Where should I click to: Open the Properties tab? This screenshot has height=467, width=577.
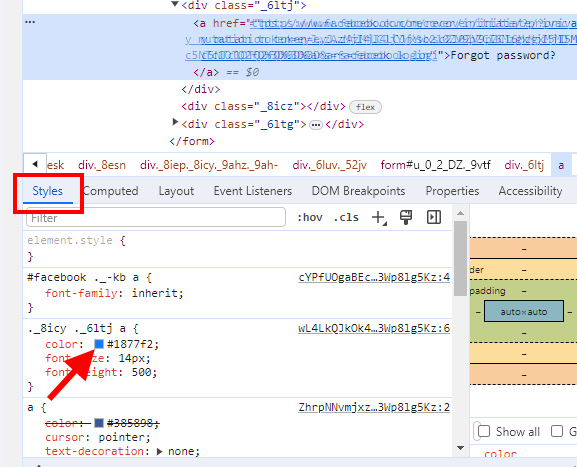(x=452, y=191)
